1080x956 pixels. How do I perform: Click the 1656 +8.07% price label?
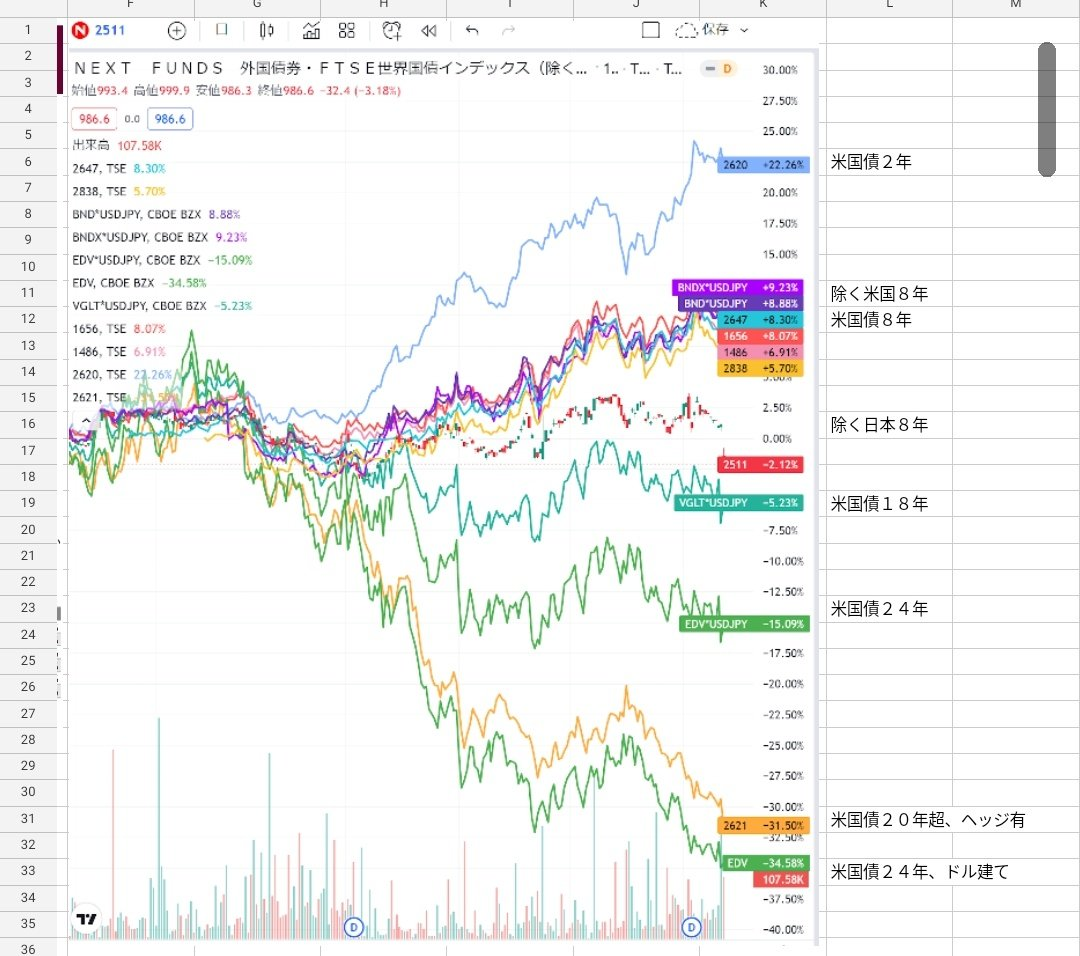[760, 336]
